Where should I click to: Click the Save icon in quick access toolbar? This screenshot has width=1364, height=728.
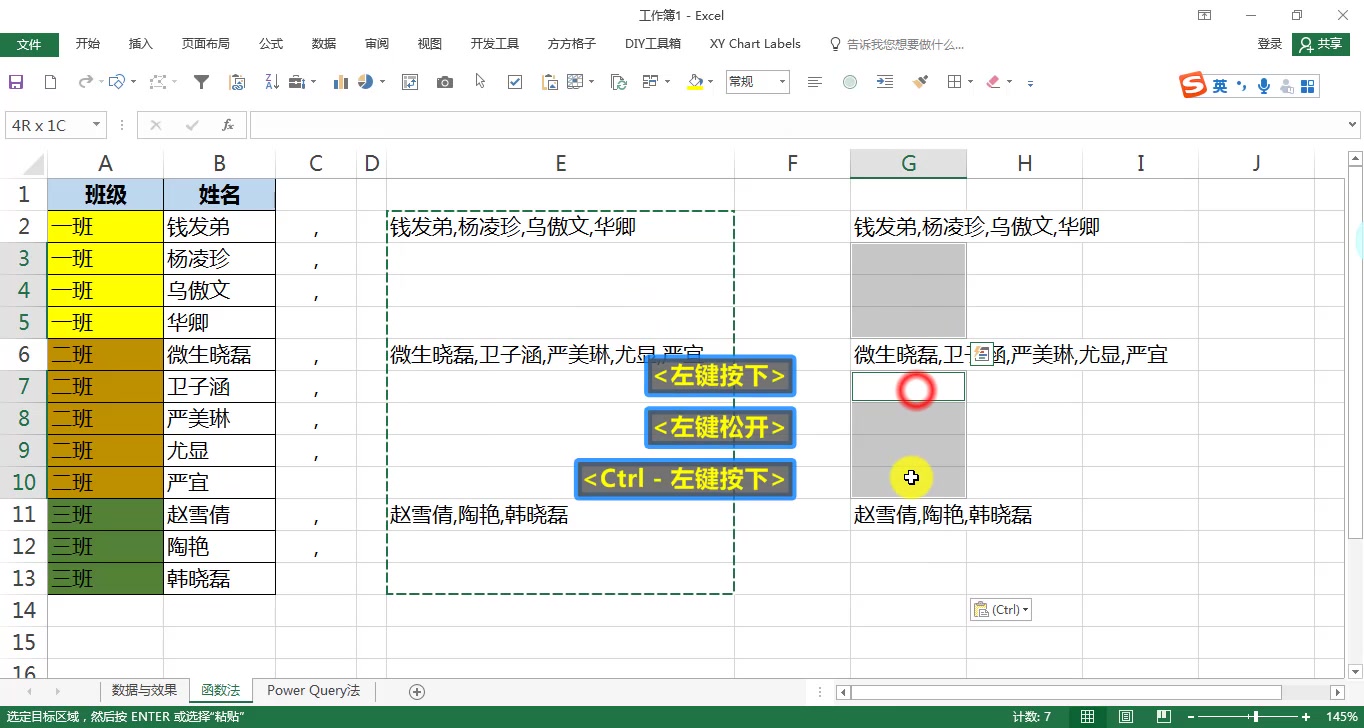(x=16, y=82)
